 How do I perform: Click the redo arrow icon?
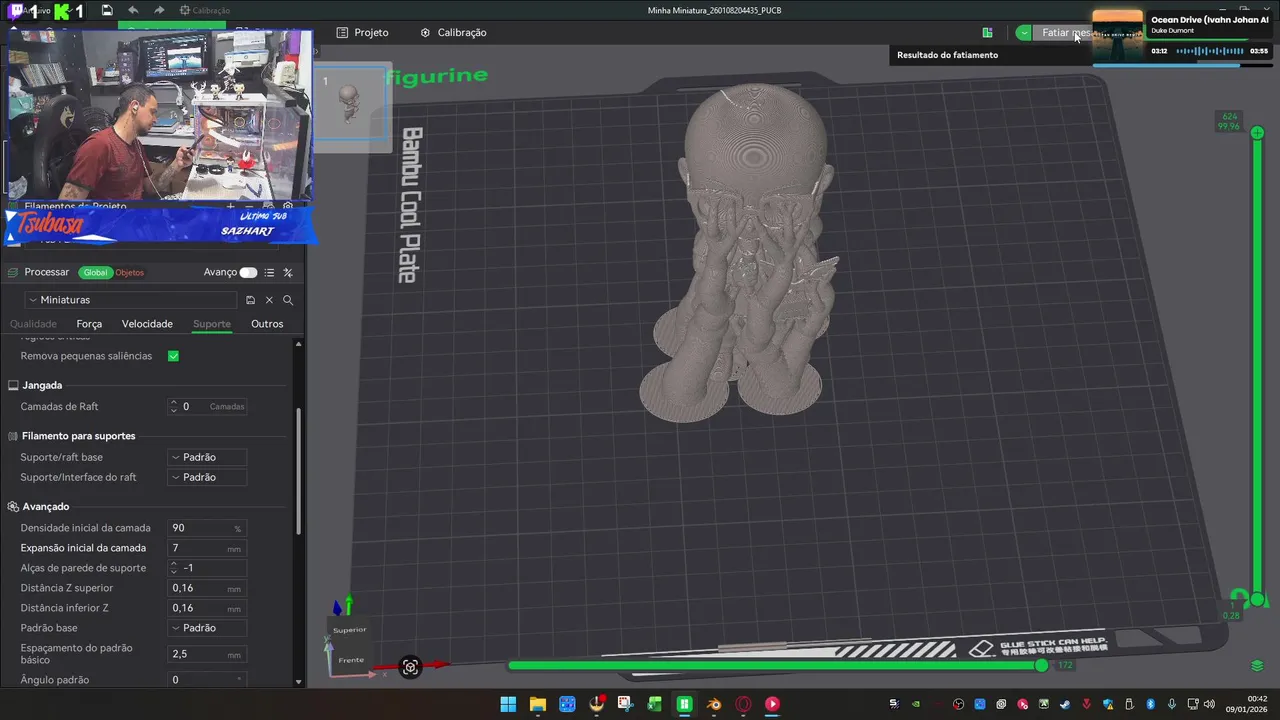159,10
